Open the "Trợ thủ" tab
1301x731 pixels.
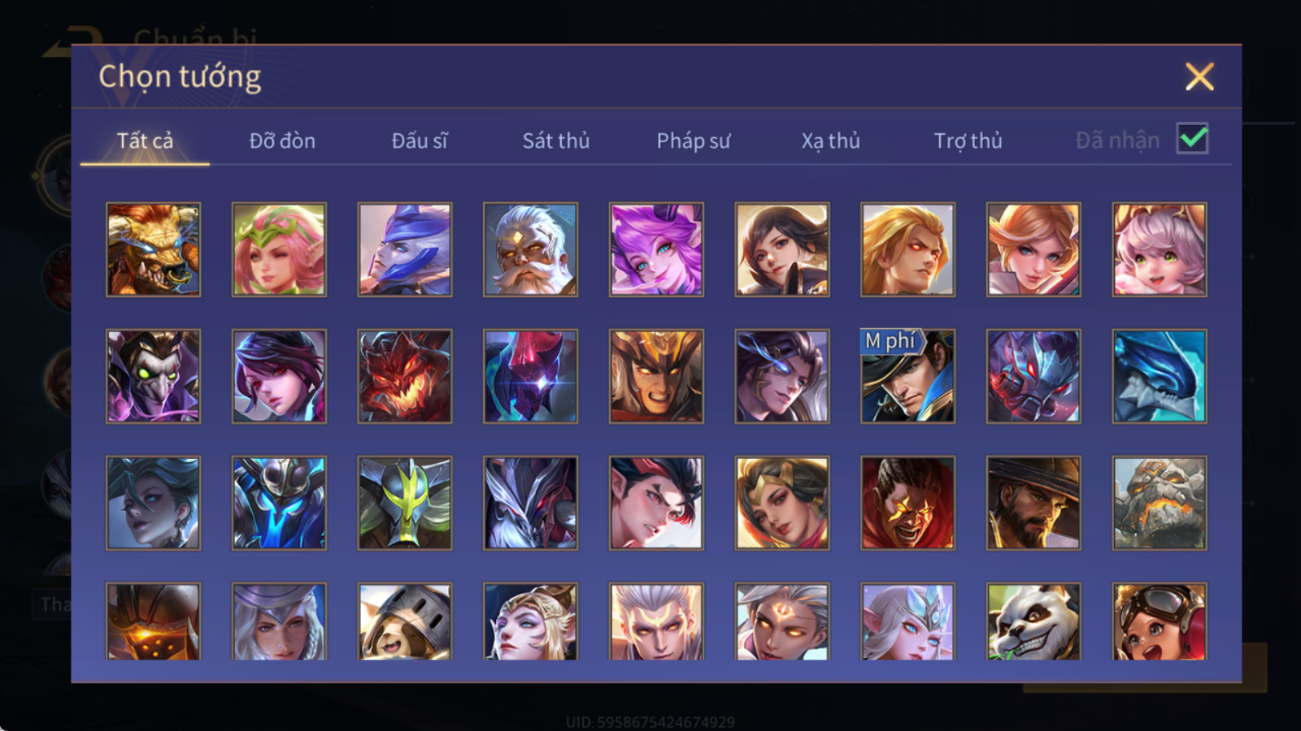968,141
